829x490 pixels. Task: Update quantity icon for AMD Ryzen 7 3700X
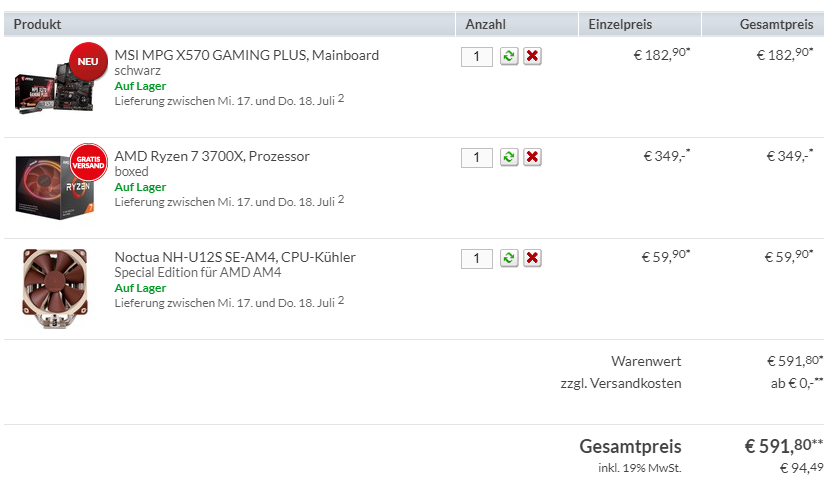click(x=509, y=157)
